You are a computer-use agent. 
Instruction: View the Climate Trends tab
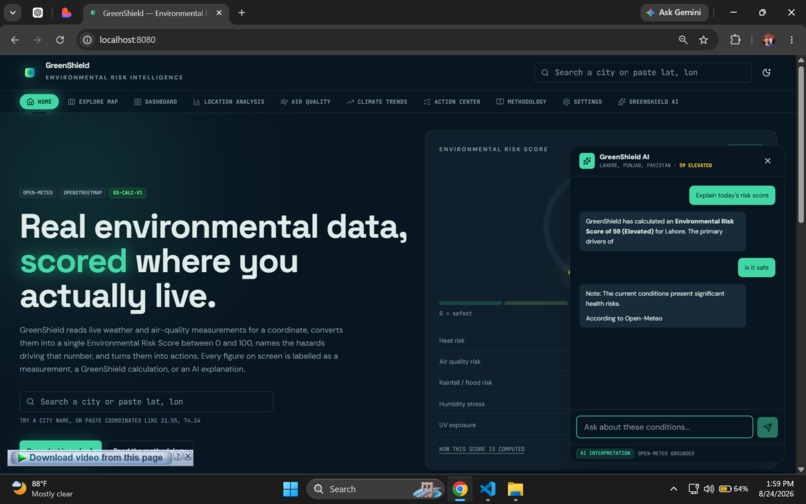point(377,102)
